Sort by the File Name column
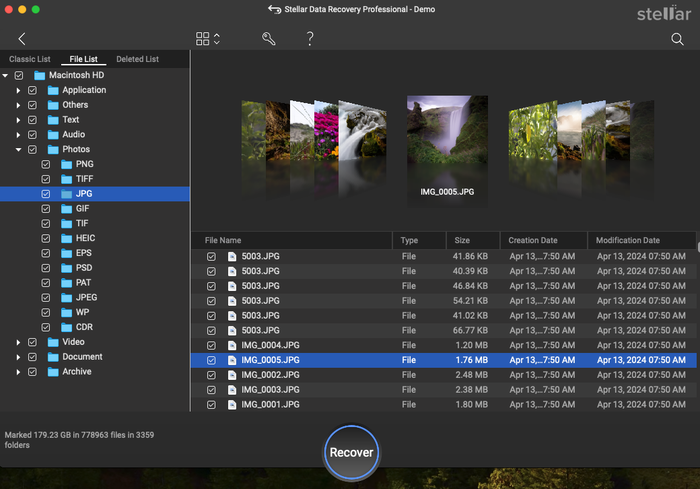The width and height of the screenshot is (700, 489). (x=292, y=240)
